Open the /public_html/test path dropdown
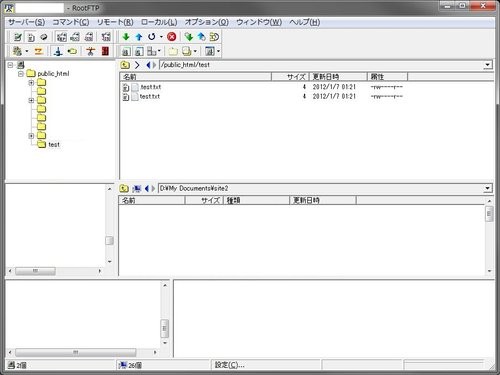500x375 pixels. pos(488,65)
